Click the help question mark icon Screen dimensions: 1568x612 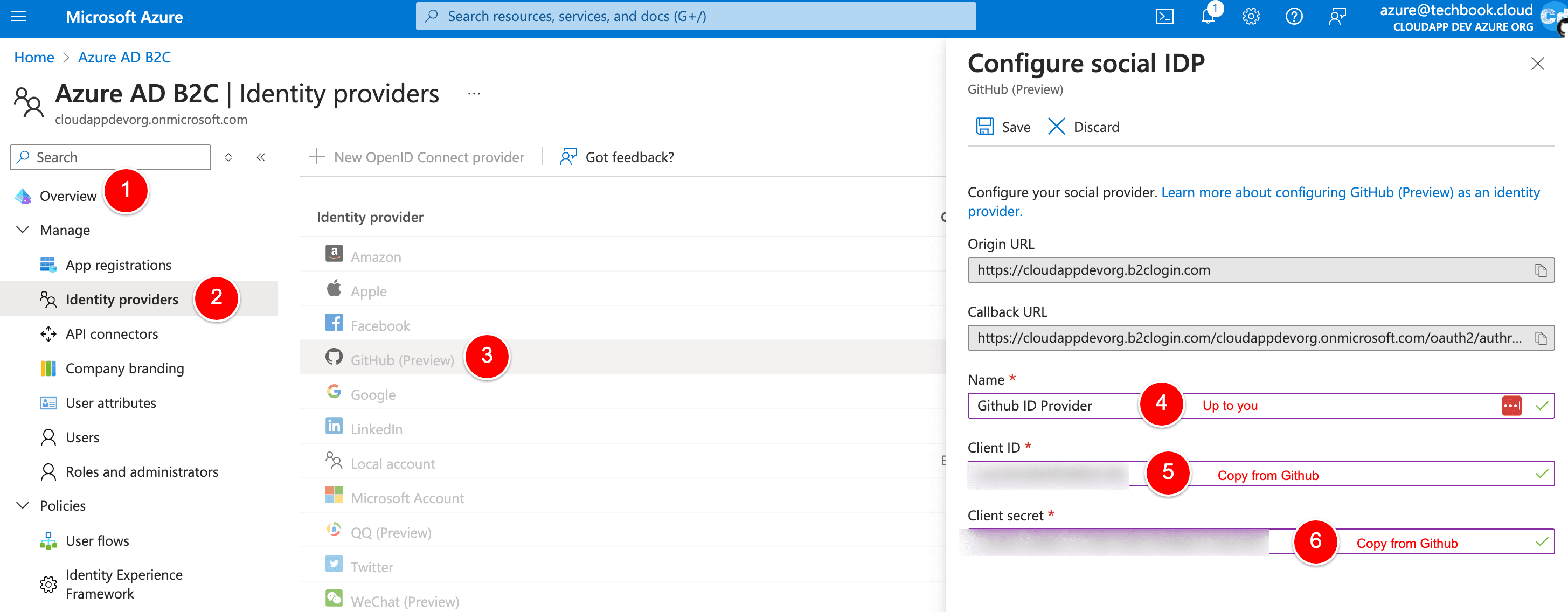pos(1294,16)
